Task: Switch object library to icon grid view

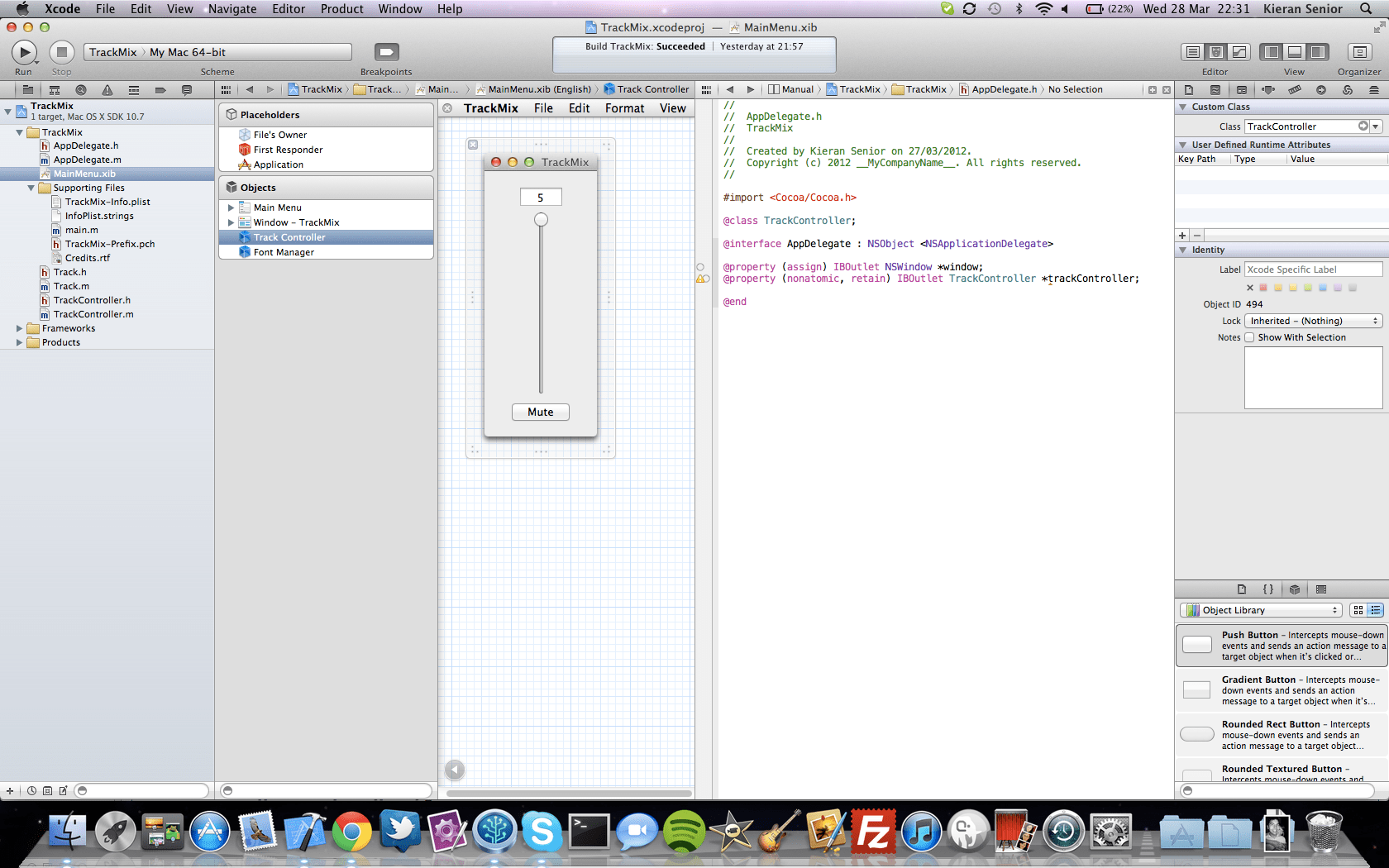Action: click(x=1358, y=610)
